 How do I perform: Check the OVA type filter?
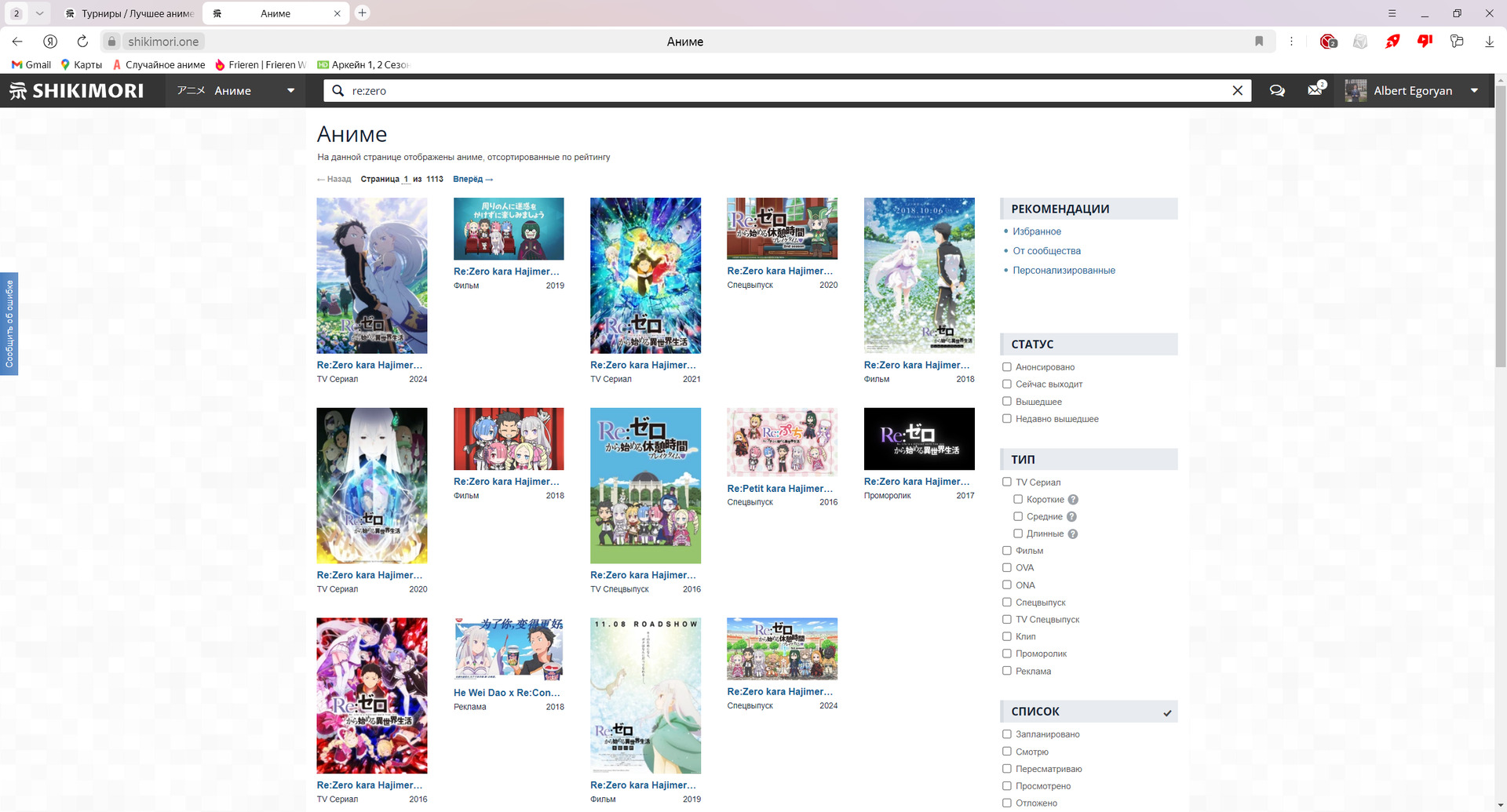click(1007, 568)
